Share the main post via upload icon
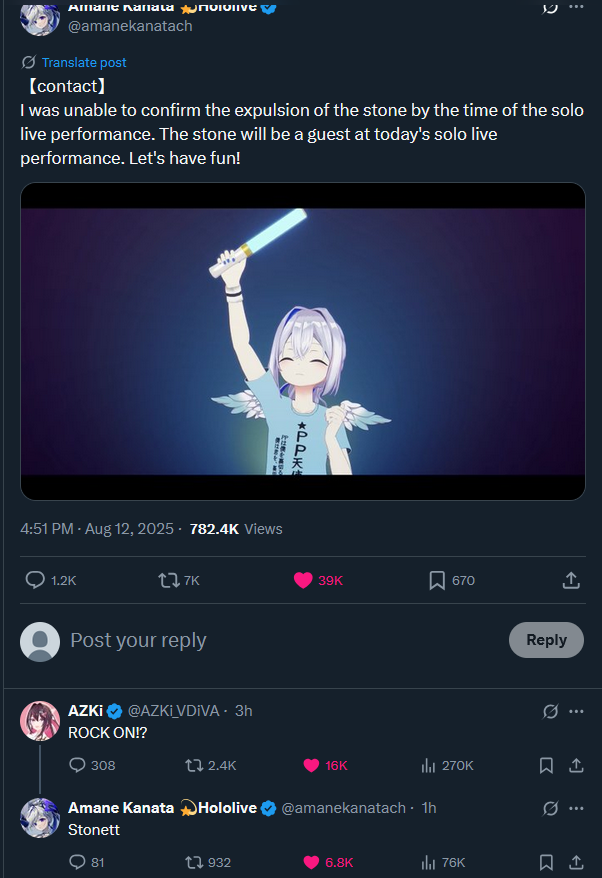This screenshot has height=878, width=602. [571, 580]
